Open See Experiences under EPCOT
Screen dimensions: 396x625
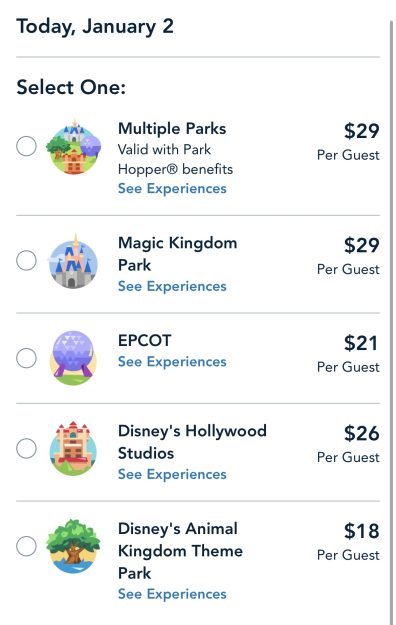coord(172,362)
